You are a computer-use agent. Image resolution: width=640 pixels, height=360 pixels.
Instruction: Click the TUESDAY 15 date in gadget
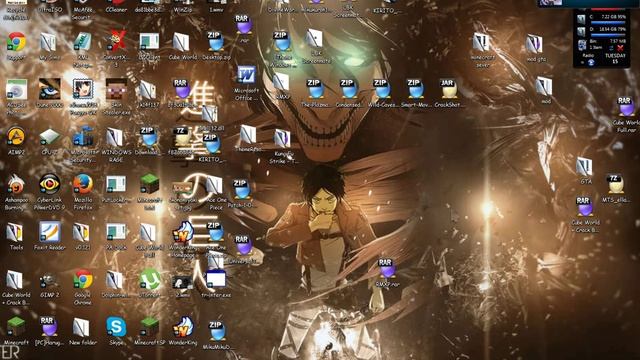[x=615, y=58]
